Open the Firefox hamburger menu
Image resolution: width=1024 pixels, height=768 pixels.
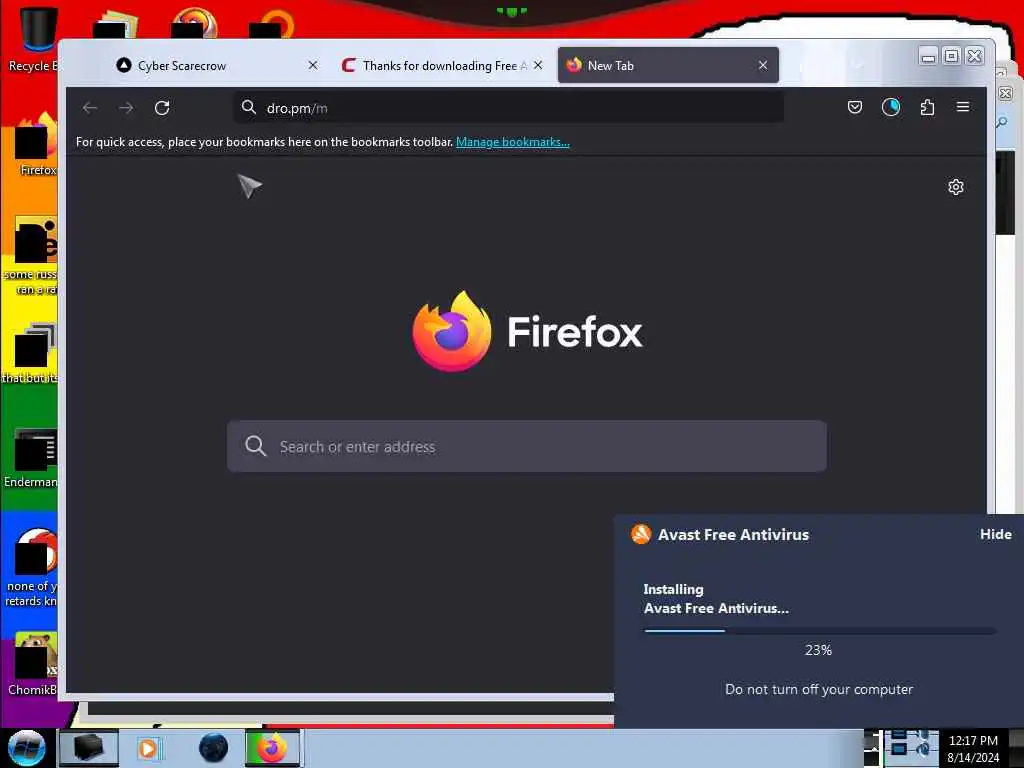(x=963, y=107)
